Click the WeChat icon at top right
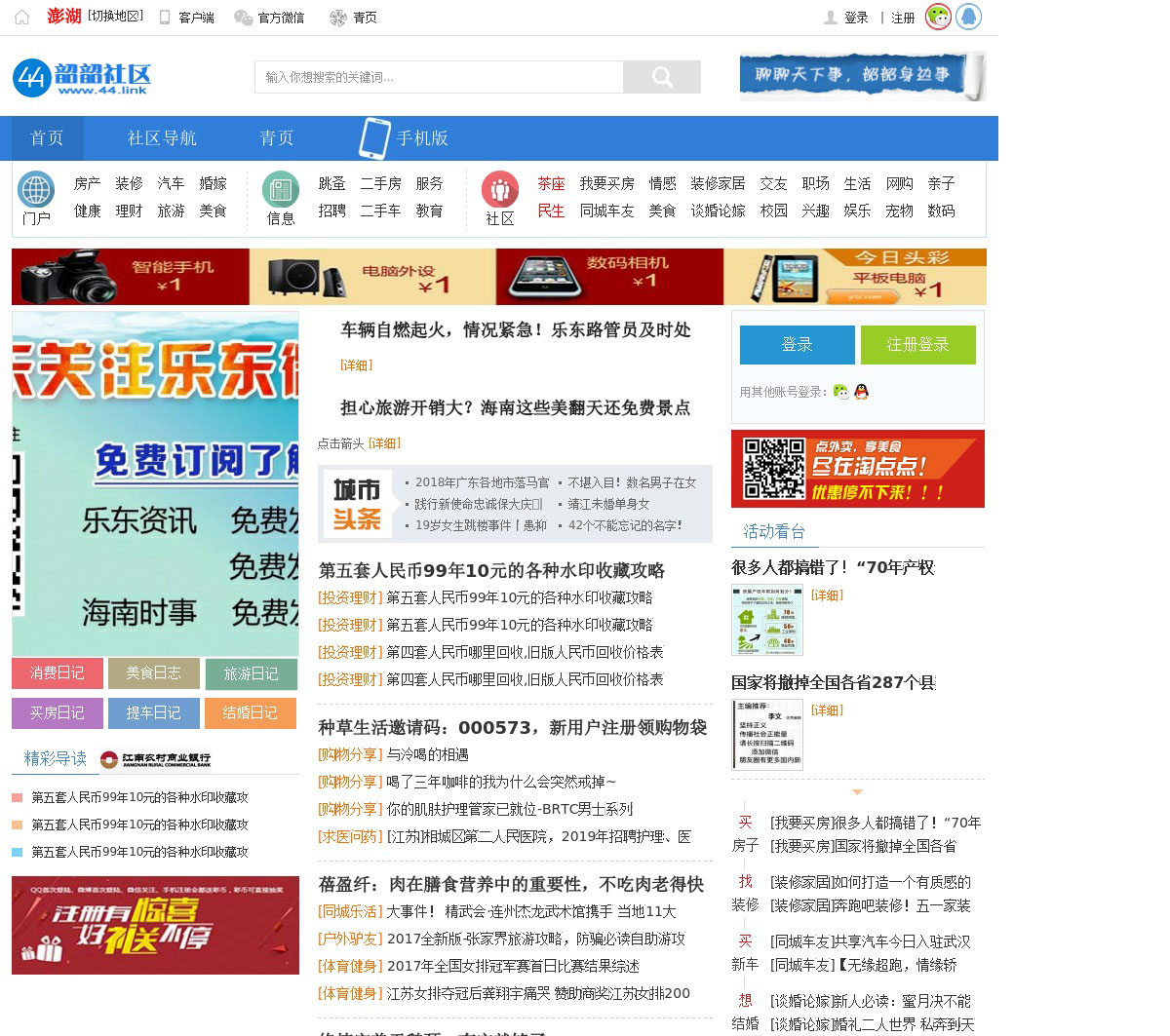 pos(938,17)
